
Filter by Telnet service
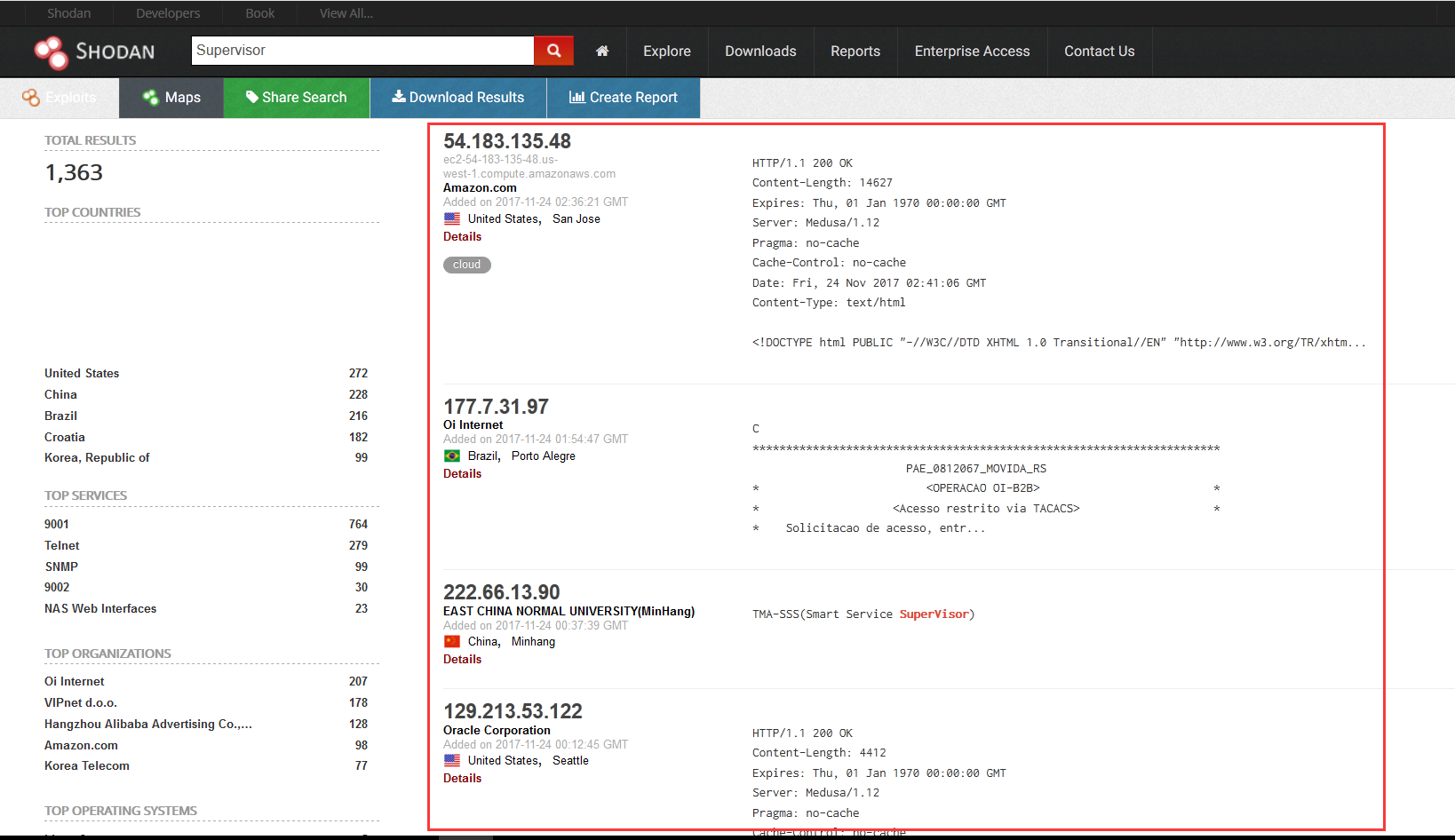coord(62,546)
